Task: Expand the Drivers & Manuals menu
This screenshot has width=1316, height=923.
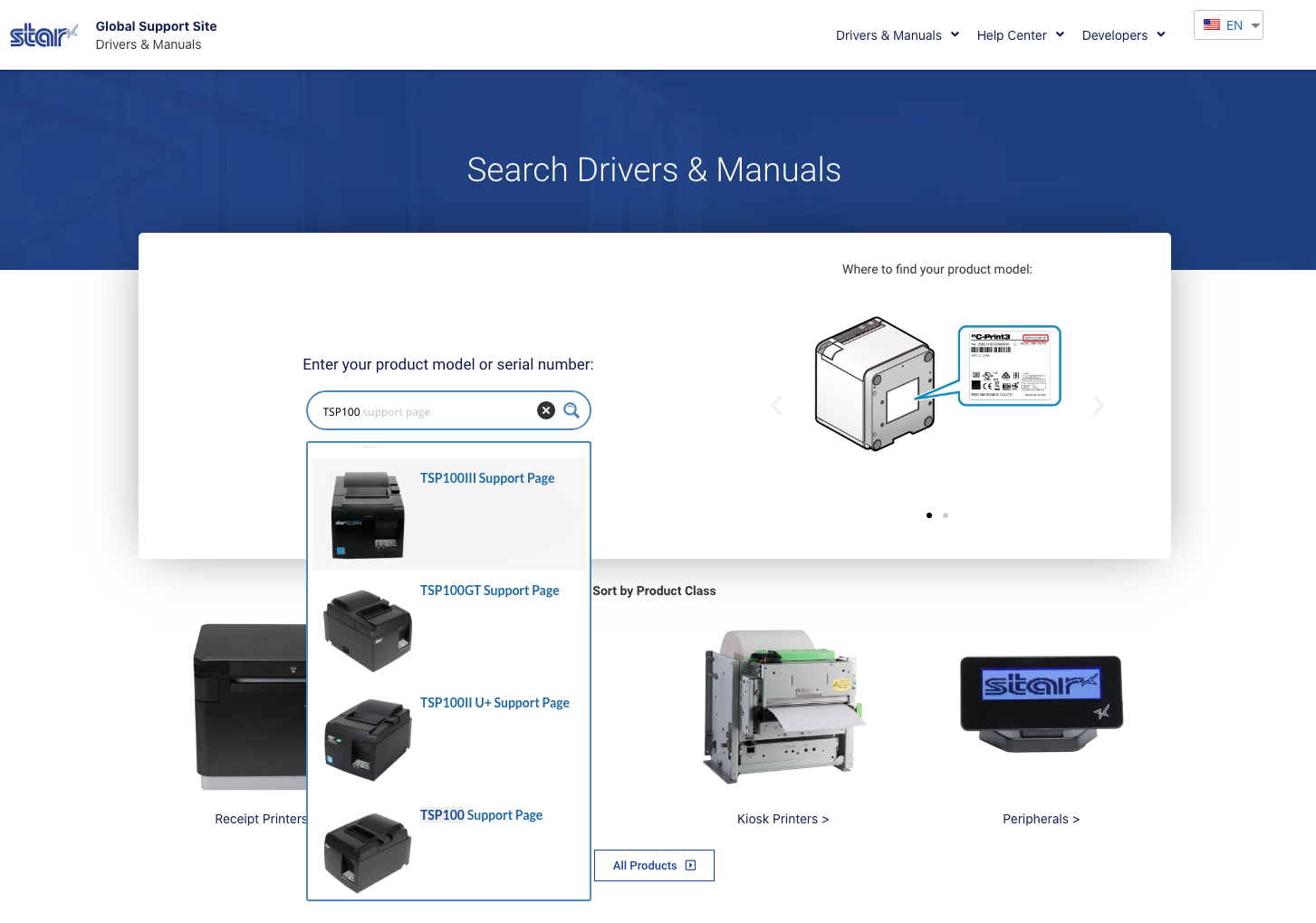Action: (x=897, y=35)
